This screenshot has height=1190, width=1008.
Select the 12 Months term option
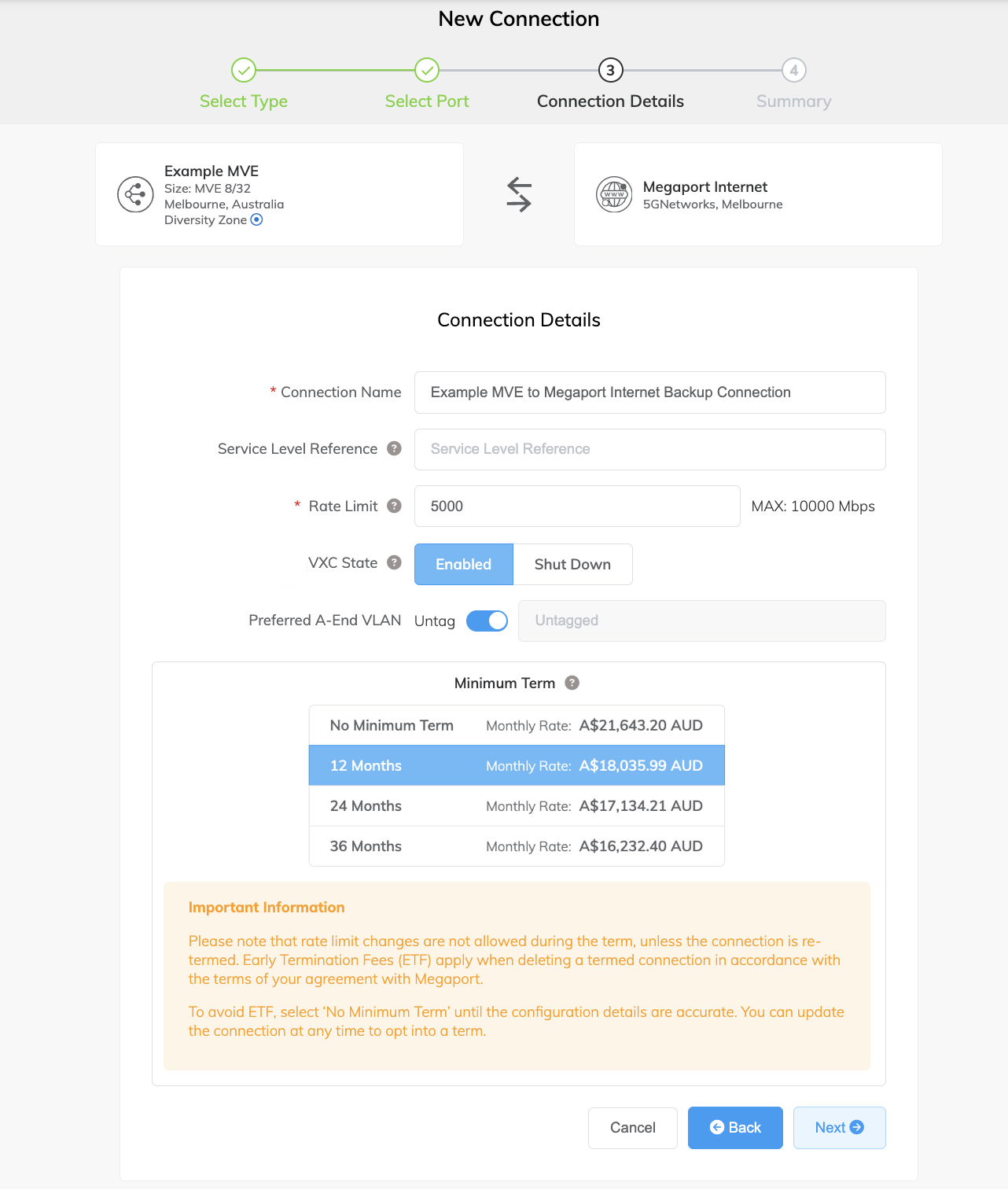[517, 765]
